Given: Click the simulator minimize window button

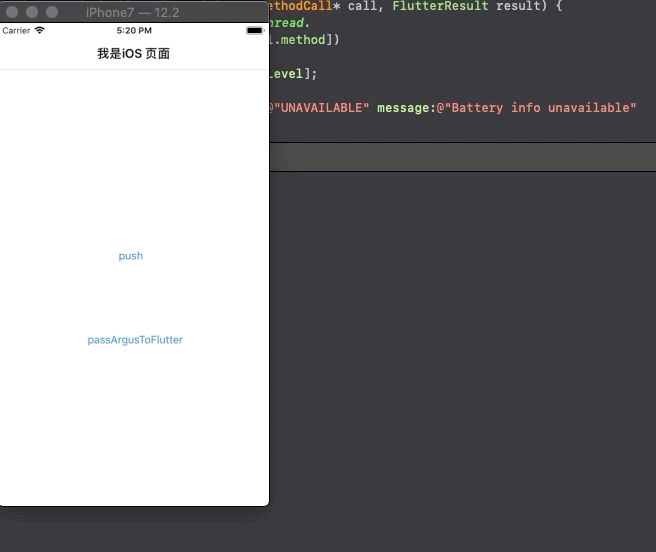Looking at the screenshot, I should [x=32, y=12].
